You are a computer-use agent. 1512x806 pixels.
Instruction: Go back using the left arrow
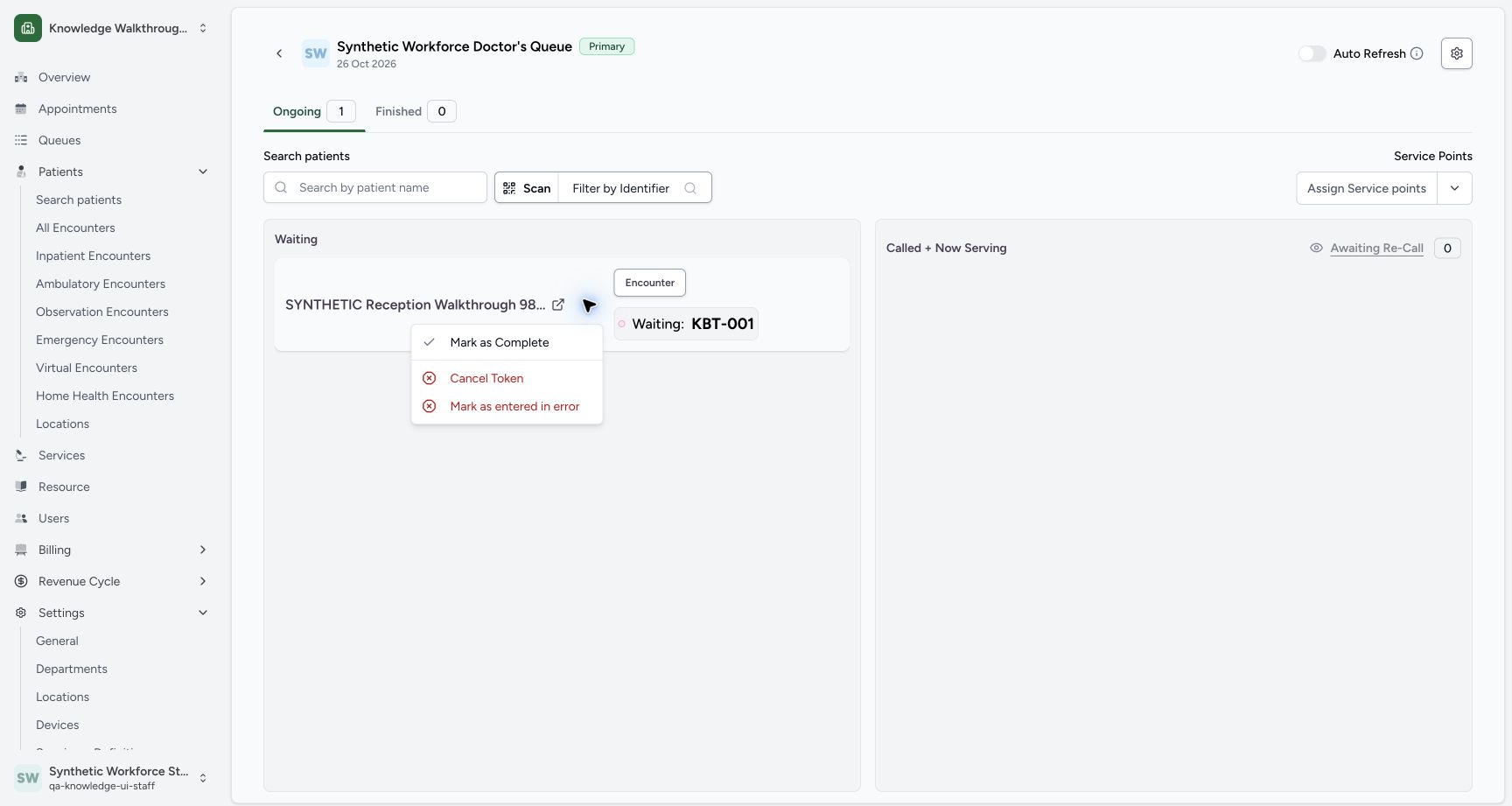(x=279, y=53)
